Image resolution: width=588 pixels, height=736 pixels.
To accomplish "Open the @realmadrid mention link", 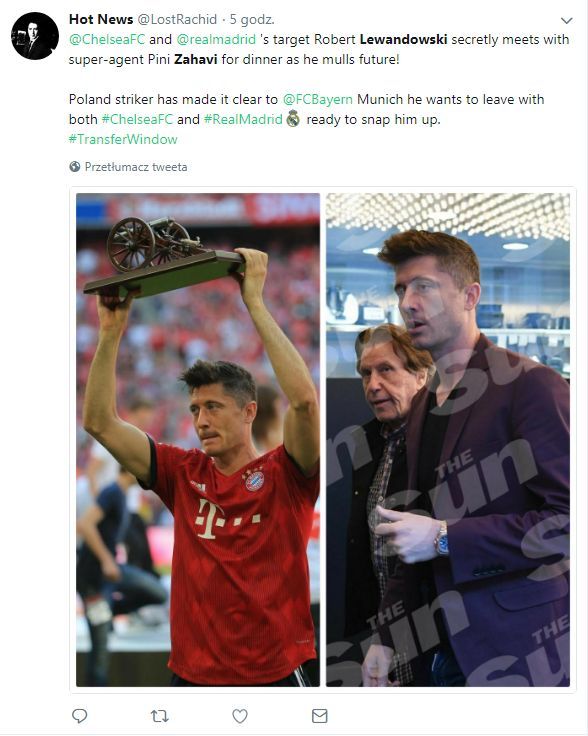I will [x=216, y=39].
